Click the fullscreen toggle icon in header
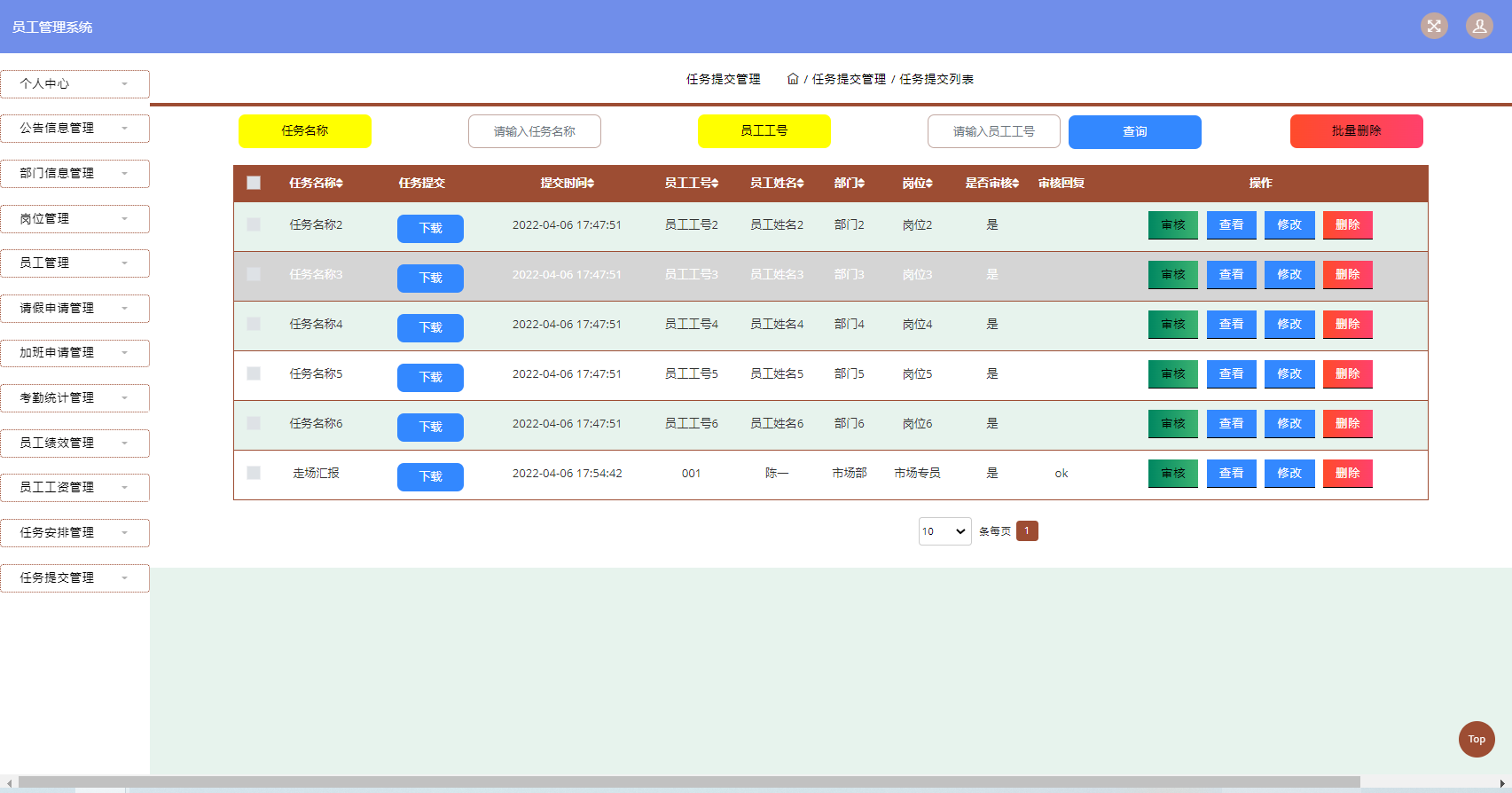Viewport: 1512px width, 793px height. pos(1434,26)
